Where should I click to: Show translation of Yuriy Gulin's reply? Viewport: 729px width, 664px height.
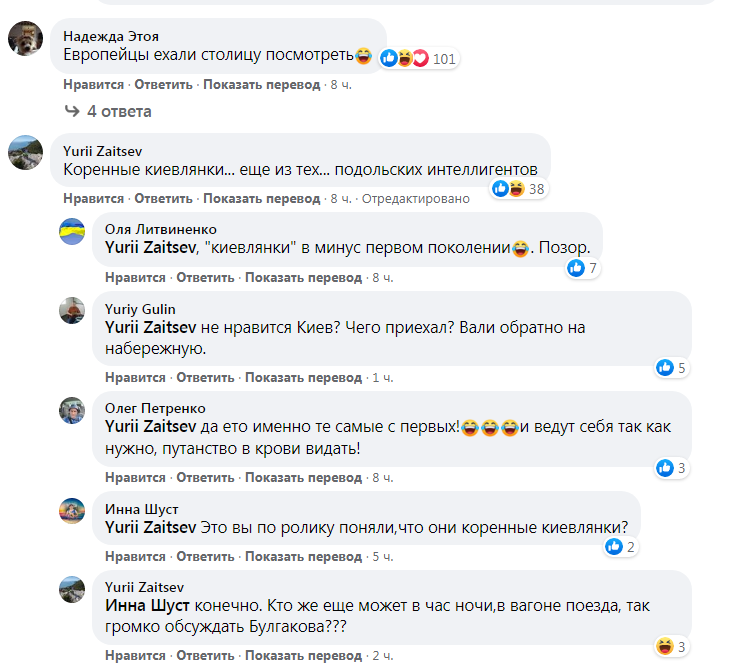[303, 377]
